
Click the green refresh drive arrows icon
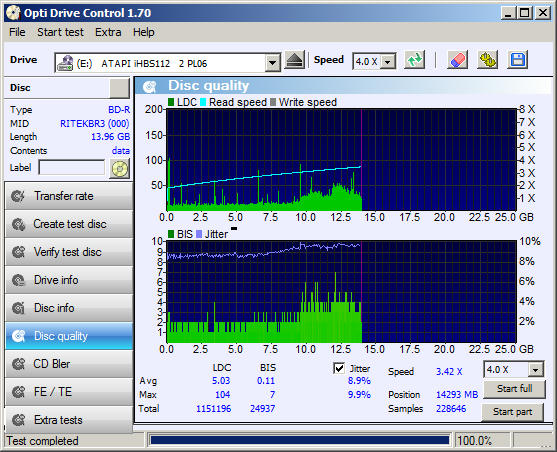click(415, 60)
